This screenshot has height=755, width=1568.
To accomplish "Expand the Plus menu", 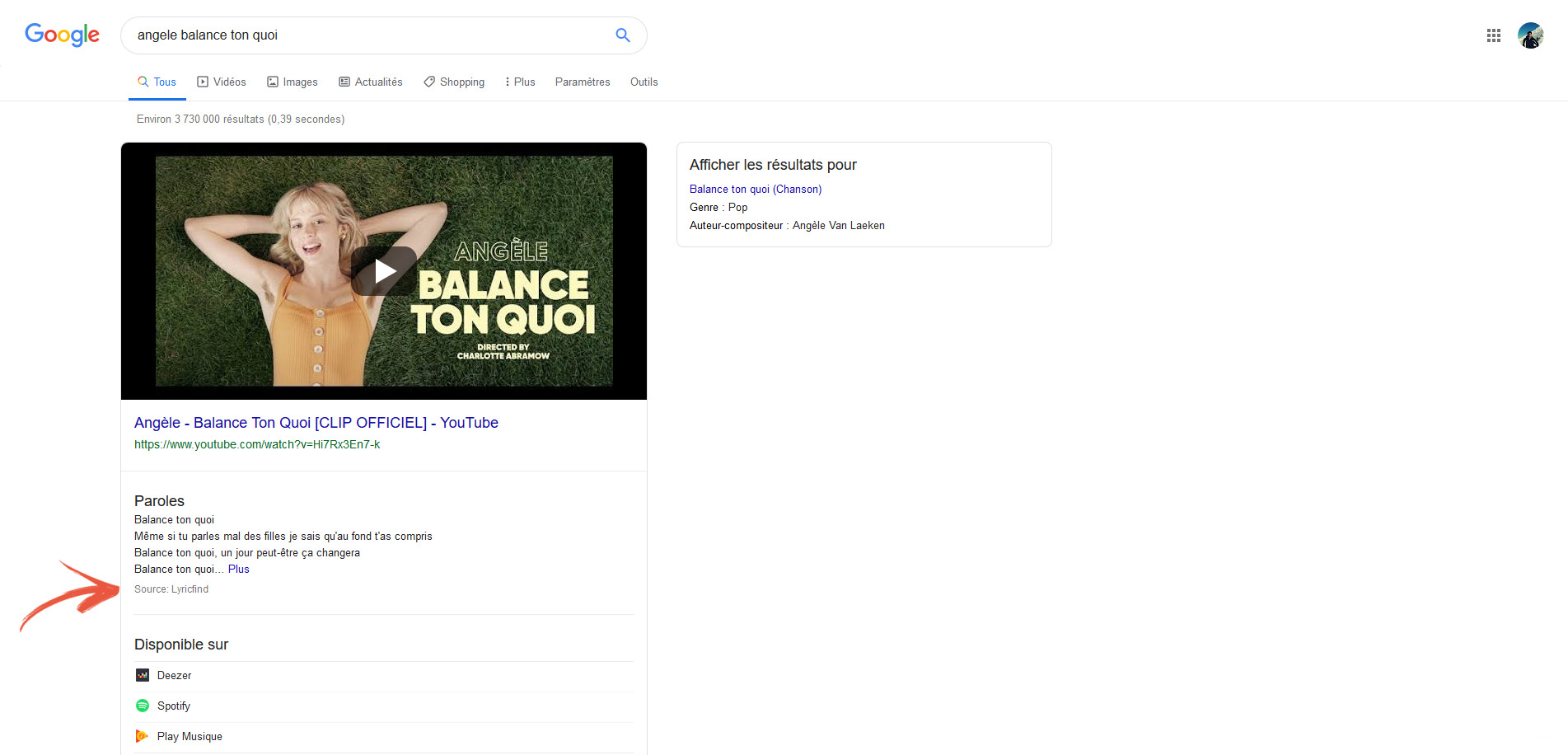I will click(520, 82).
